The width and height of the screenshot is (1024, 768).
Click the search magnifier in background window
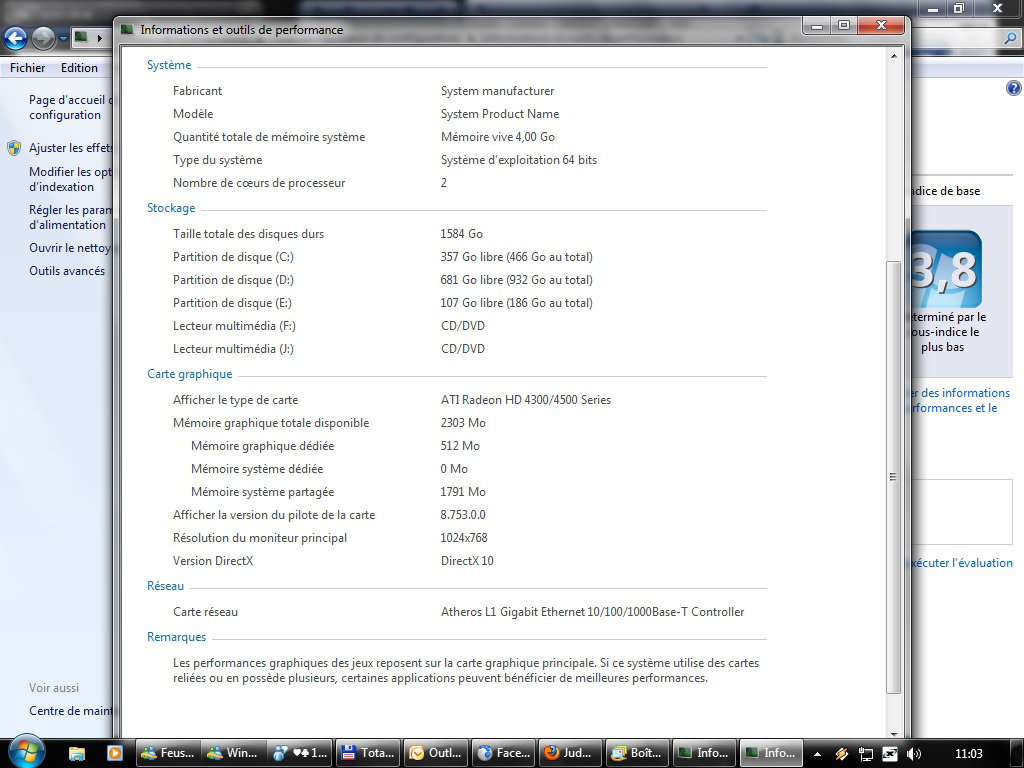coord(1010,38)
